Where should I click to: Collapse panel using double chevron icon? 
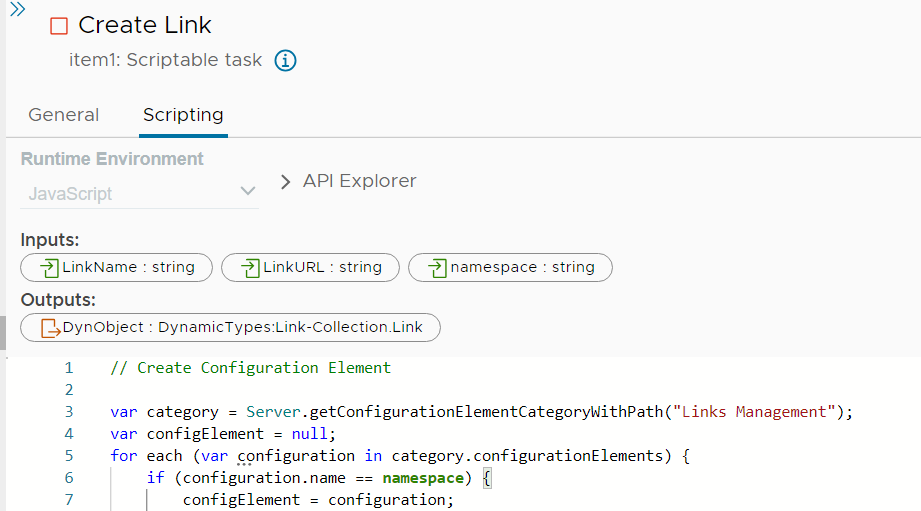pyautogui.click(x=17, y=10)
